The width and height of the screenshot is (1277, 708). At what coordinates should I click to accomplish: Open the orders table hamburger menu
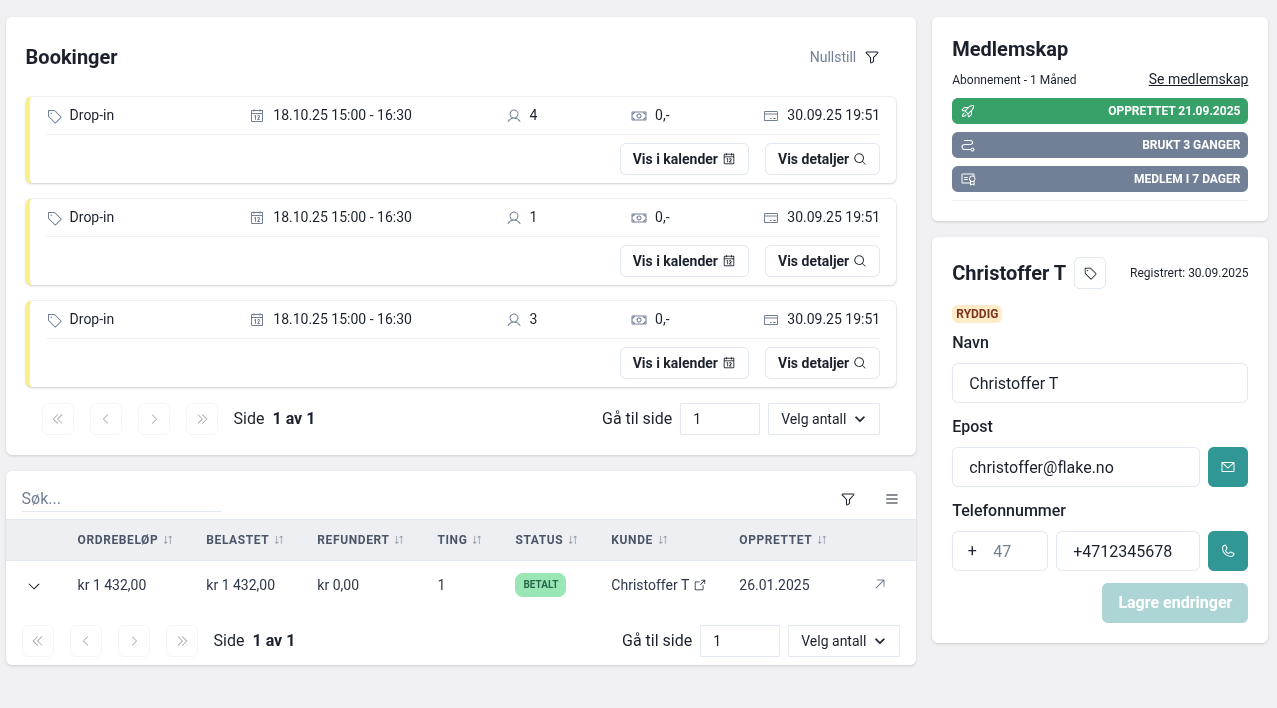click(892, 499)
